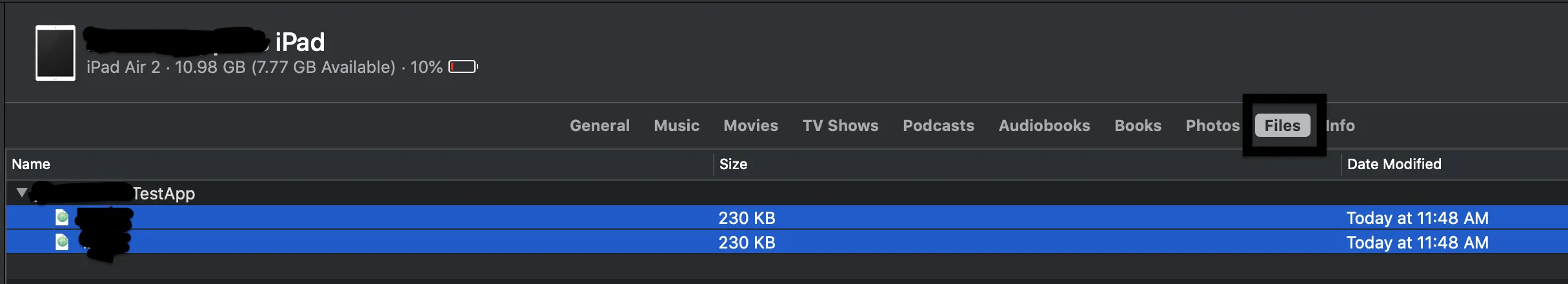The height and width of the screenshot is (284, 1568).
Task: Go to the Movies tab
Action: [x=750, y=125]
